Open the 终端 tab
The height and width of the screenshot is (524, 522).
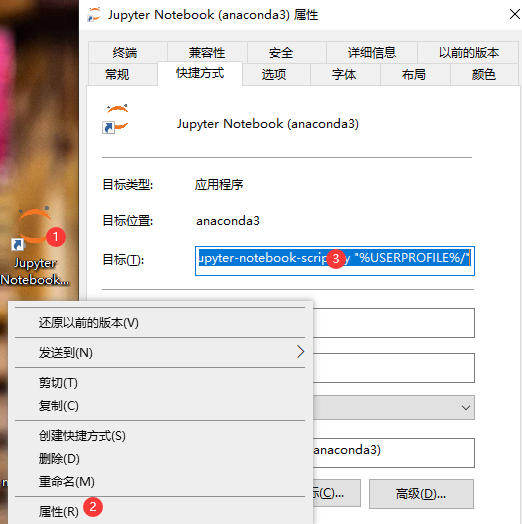pos(125,52)
